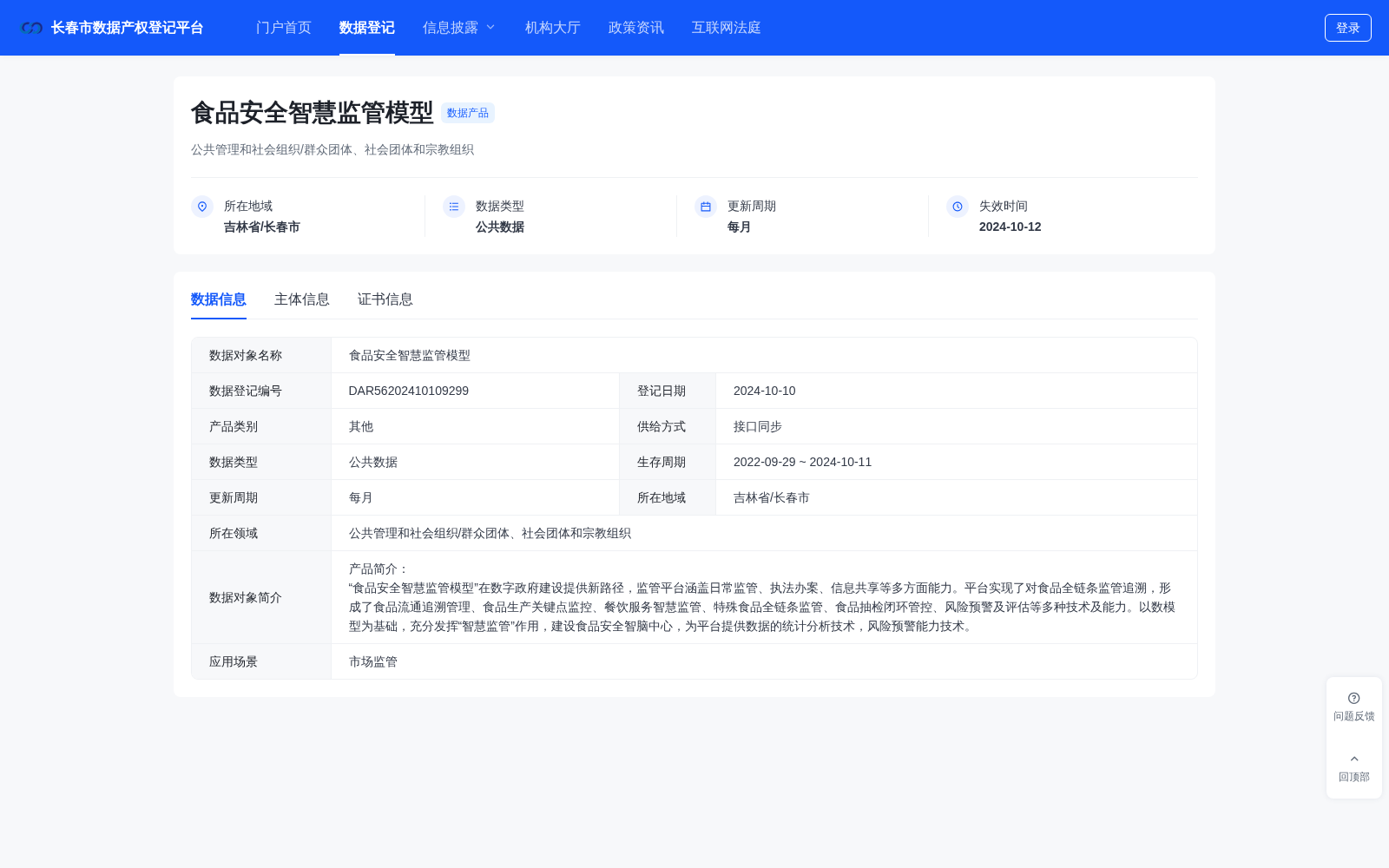Click the 回顶部 label
Image resolution: width=1389 pixels, height=868 pixels.
tap(1354, 777)
